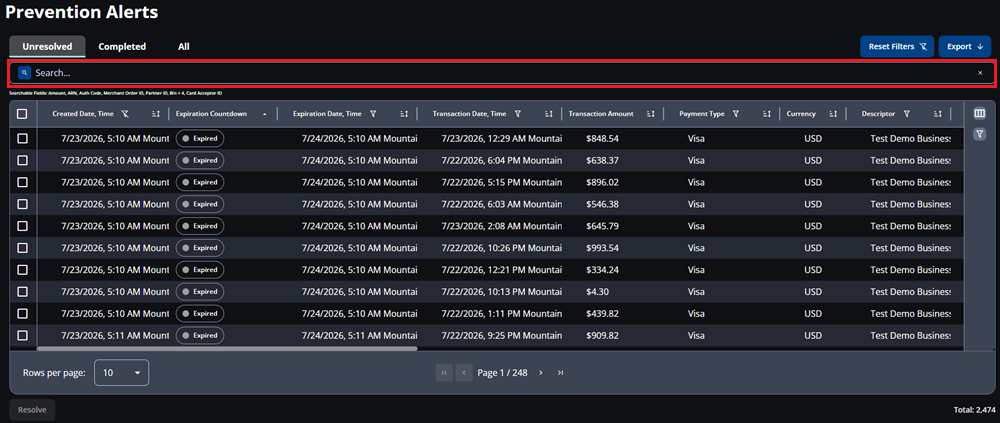The height and width of the screenshot is (423, 1000).
Task: Click the 7/23/2026, 5:11 AM created date cell
Action: [115, 335]
